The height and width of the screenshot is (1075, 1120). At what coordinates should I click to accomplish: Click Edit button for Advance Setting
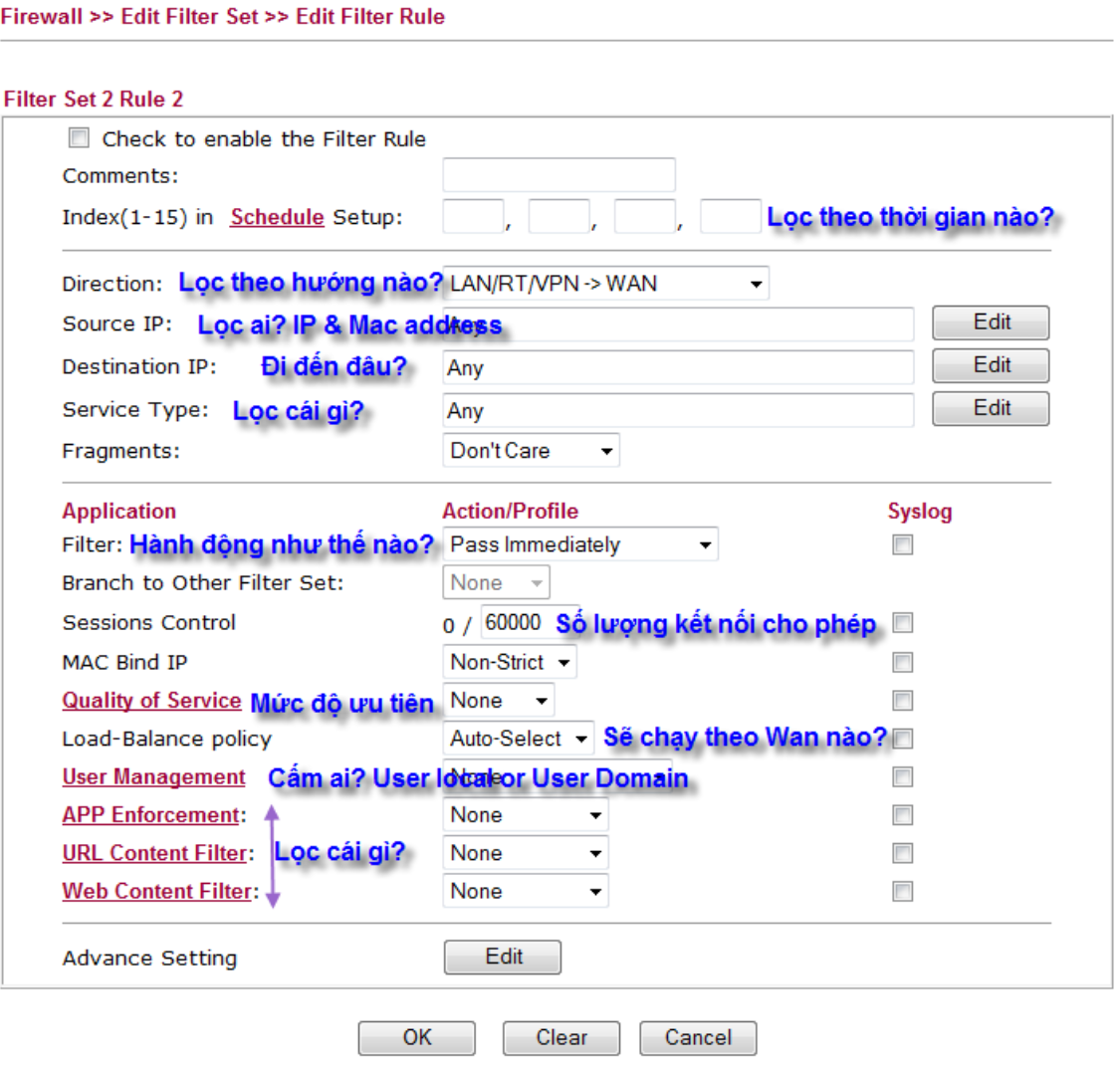pyautogui.click(x=503, y=958)
